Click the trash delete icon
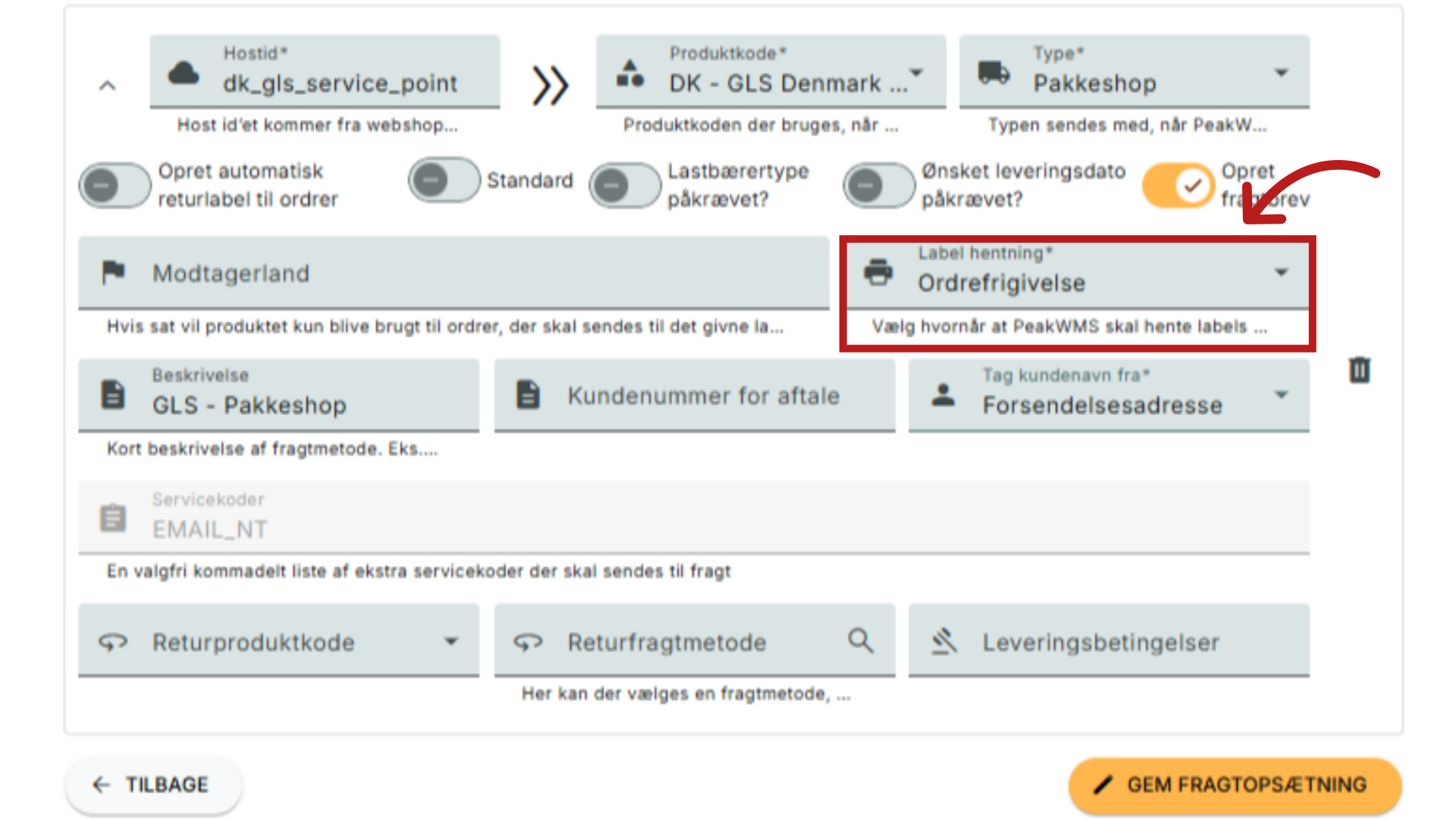This screenshot has height=819, width=1456. [1359, 370]
